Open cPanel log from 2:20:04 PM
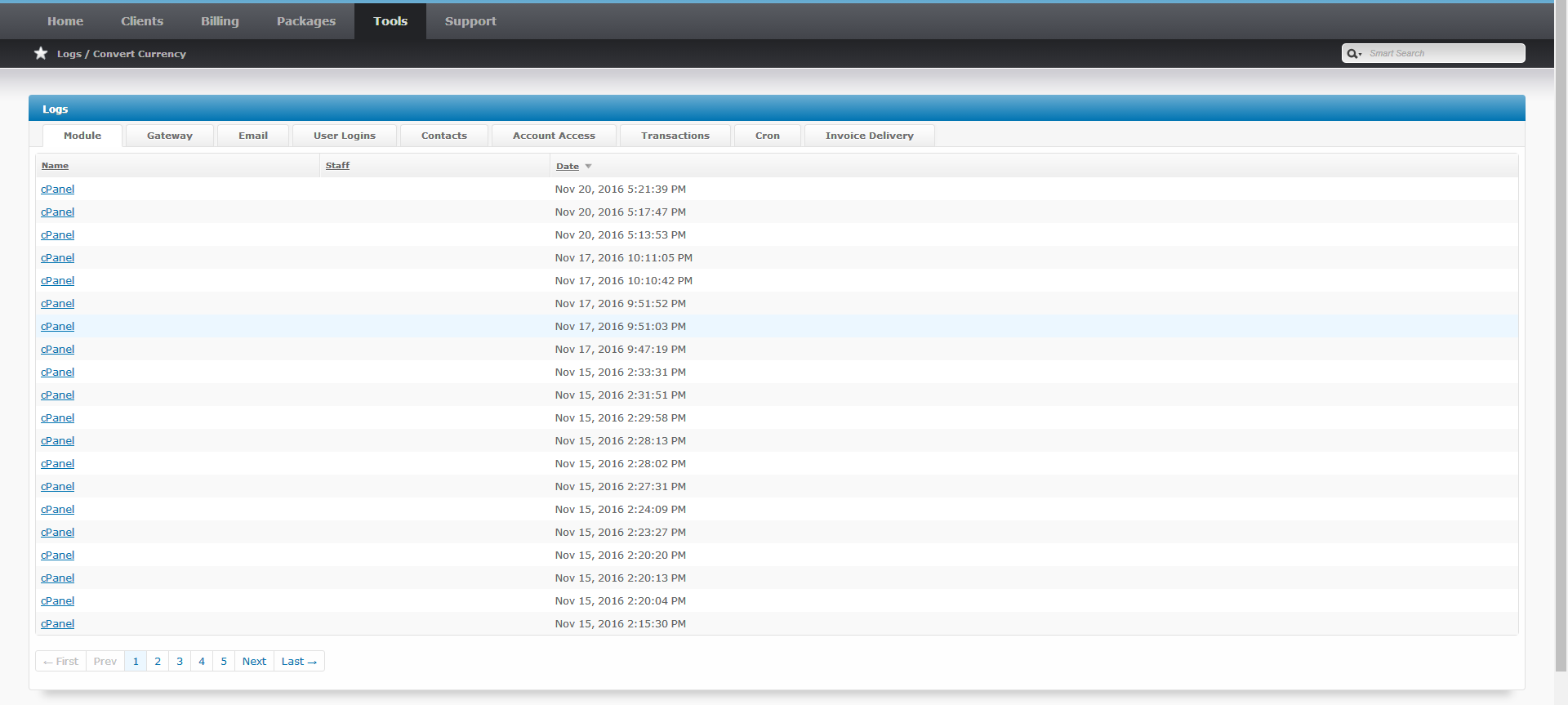Screen dimensions: 1568x705 pyautogui.click(x=57, y=601)
